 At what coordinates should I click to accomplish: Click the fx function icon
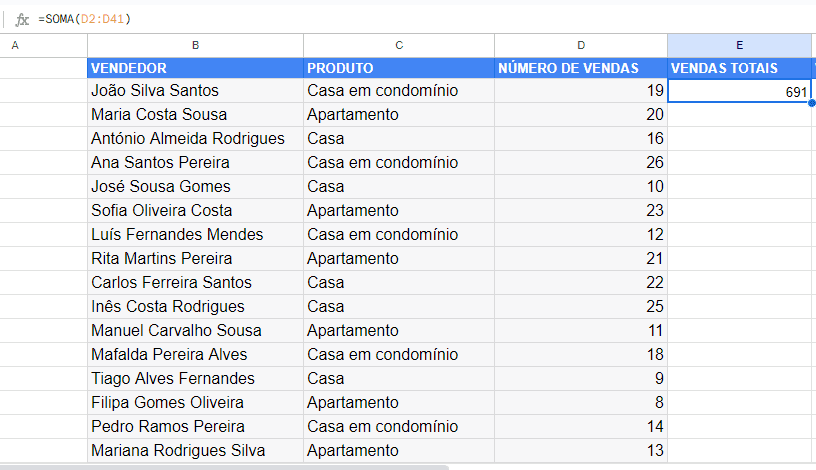[22, 19]
